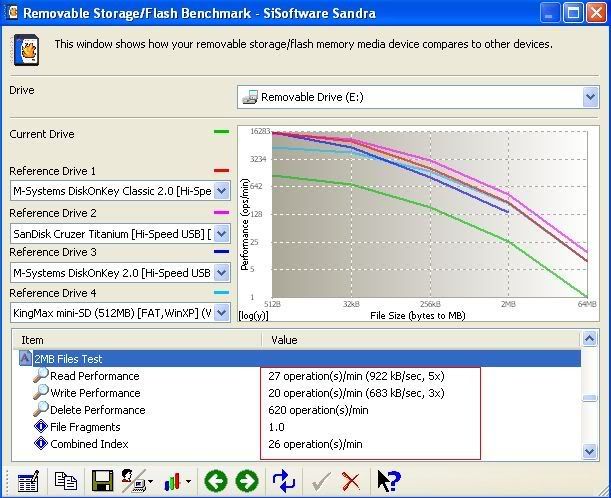Image resolution: width=611 pixels, height=498 pixels.
Task: Click the results list scrollbar down arrow
Action: pyautogui.click(x=590, y=451)
